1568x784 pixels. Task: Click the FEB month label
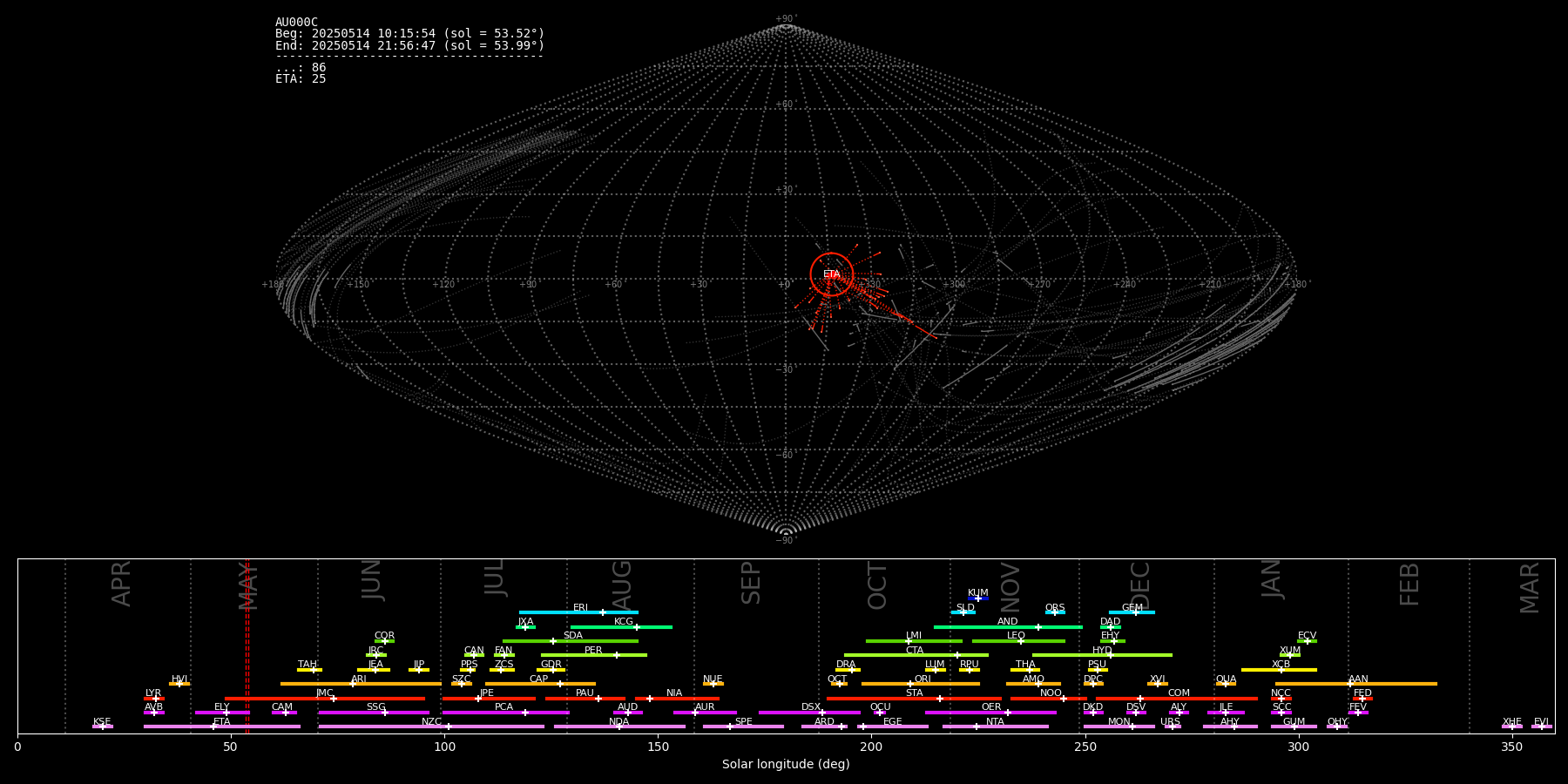[1410, 584]
